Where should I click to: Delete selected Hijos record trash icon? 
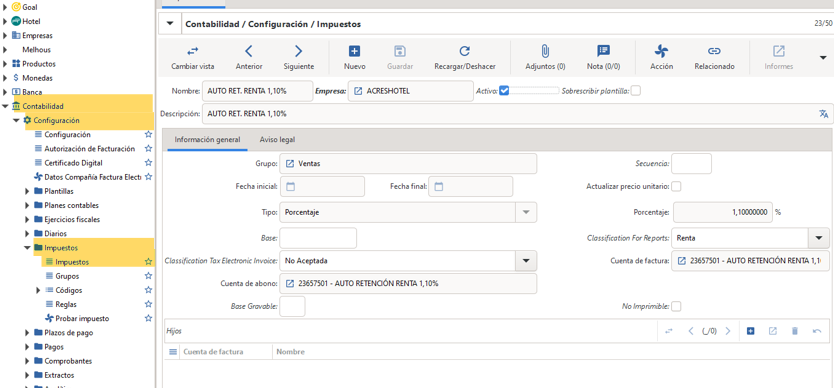pos(795,331)
